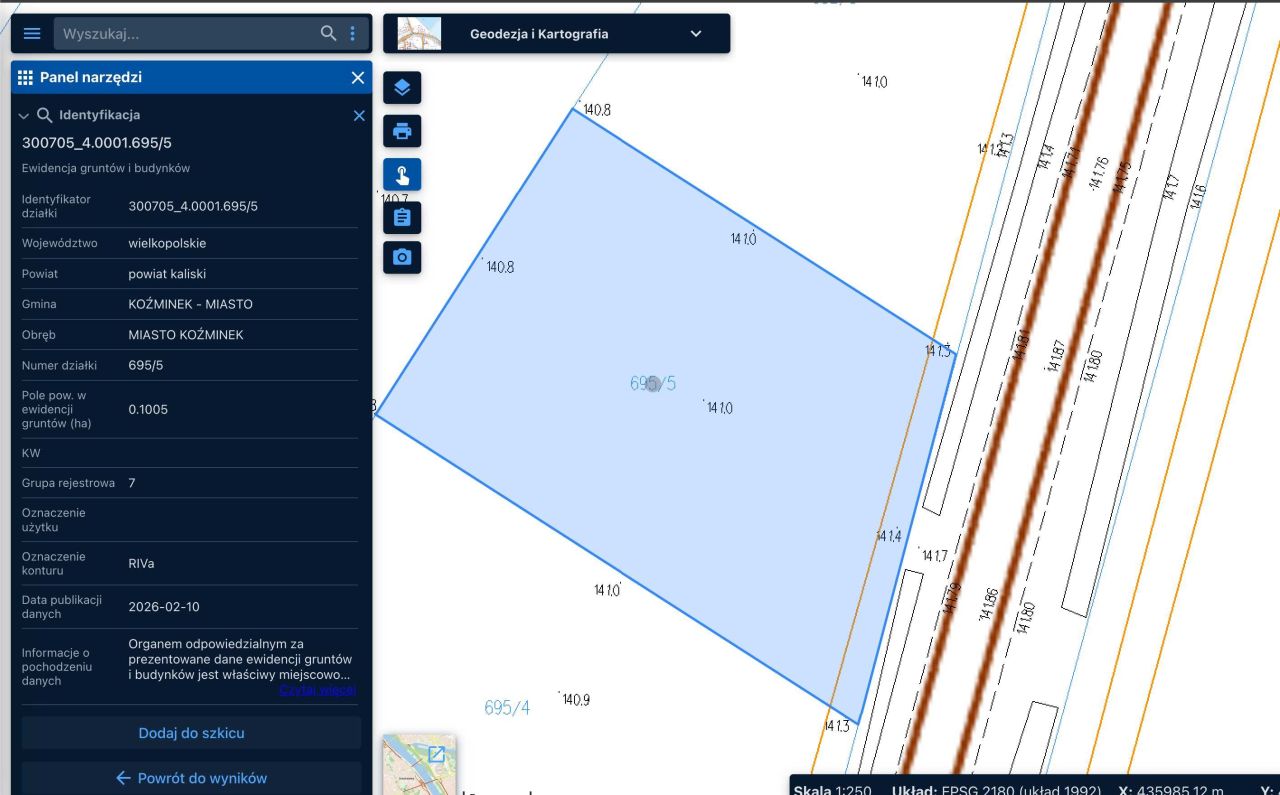Click the Skala 1:250 scale indicator
The height and width of the screenshot is (795, 1280).
click(832, 790)
